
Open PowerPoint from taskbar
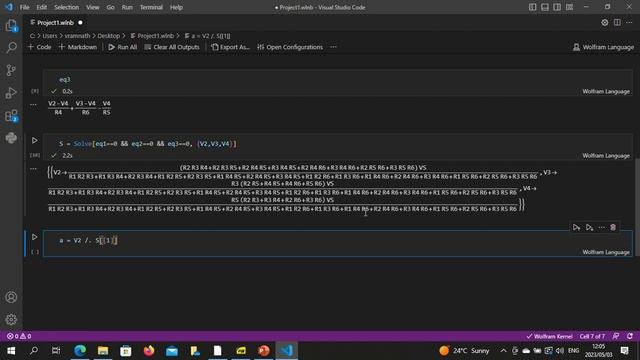(264, 351)
